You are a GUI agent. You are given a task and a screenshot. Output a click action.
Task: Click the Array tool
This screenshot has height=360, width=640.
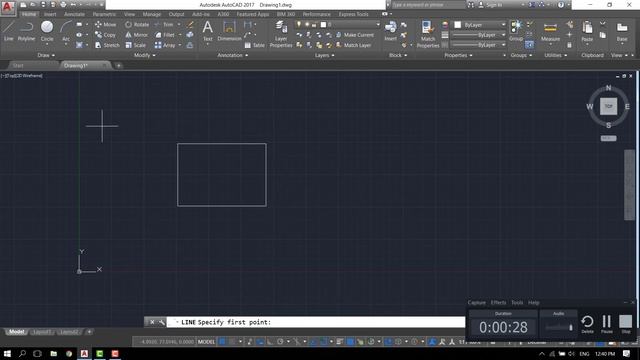(x=165, y=45)
